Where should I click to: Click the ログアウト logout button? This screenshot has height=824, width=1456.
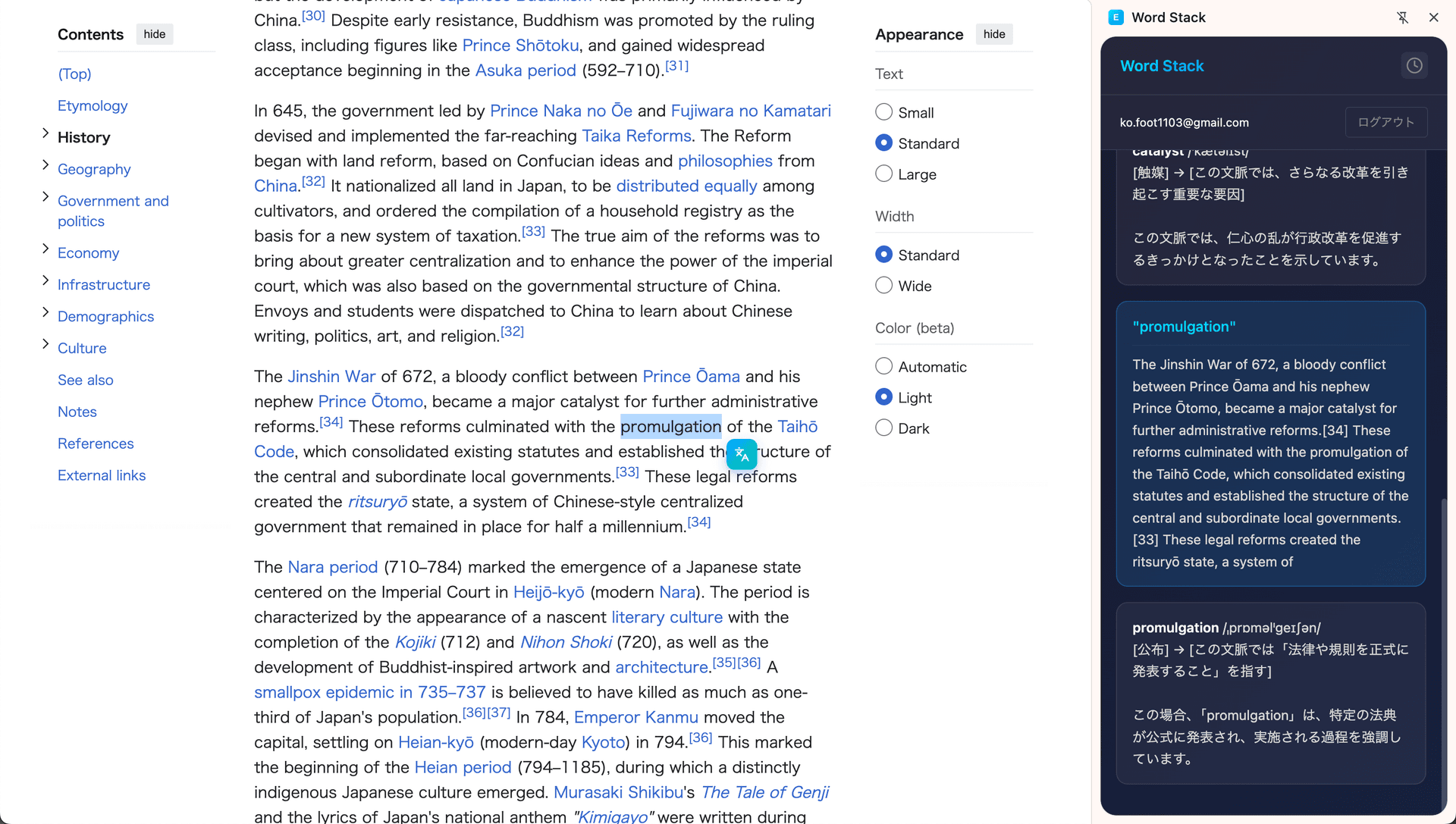1385,122
